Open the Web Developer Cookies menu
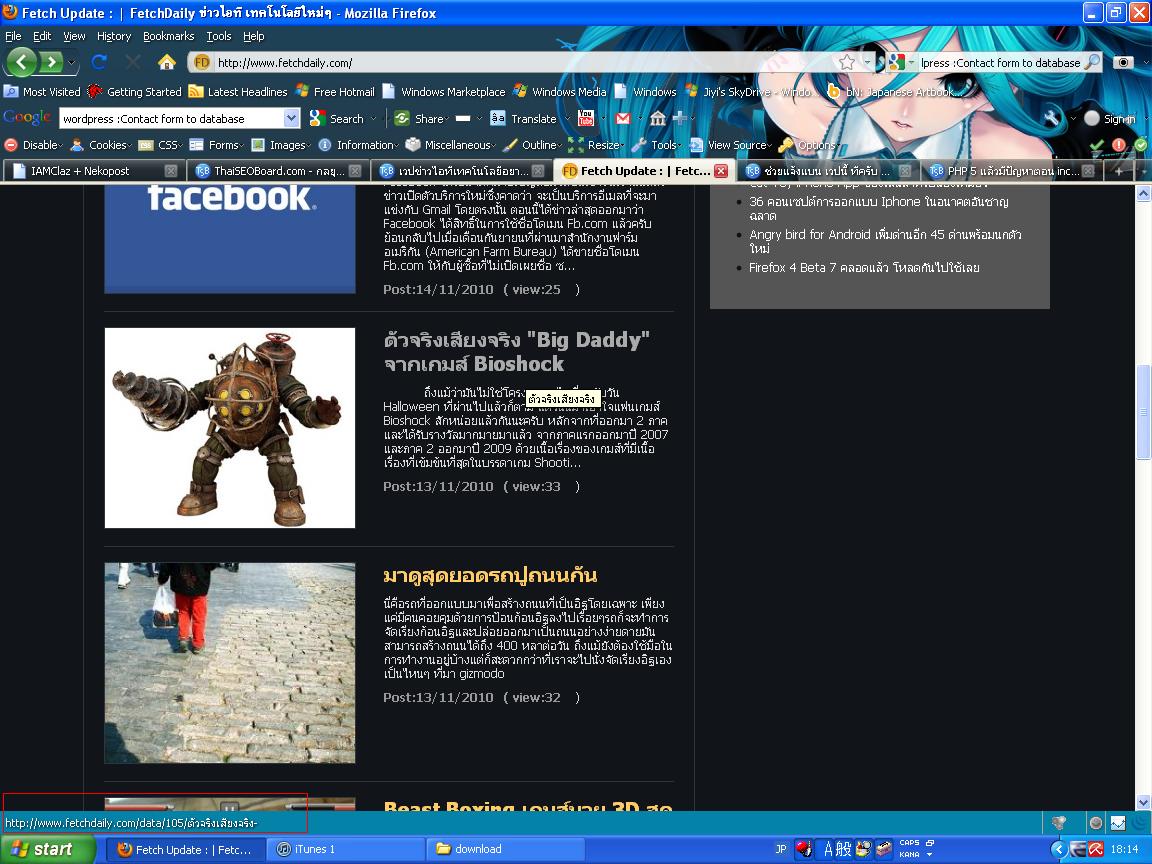 (101, 145)
